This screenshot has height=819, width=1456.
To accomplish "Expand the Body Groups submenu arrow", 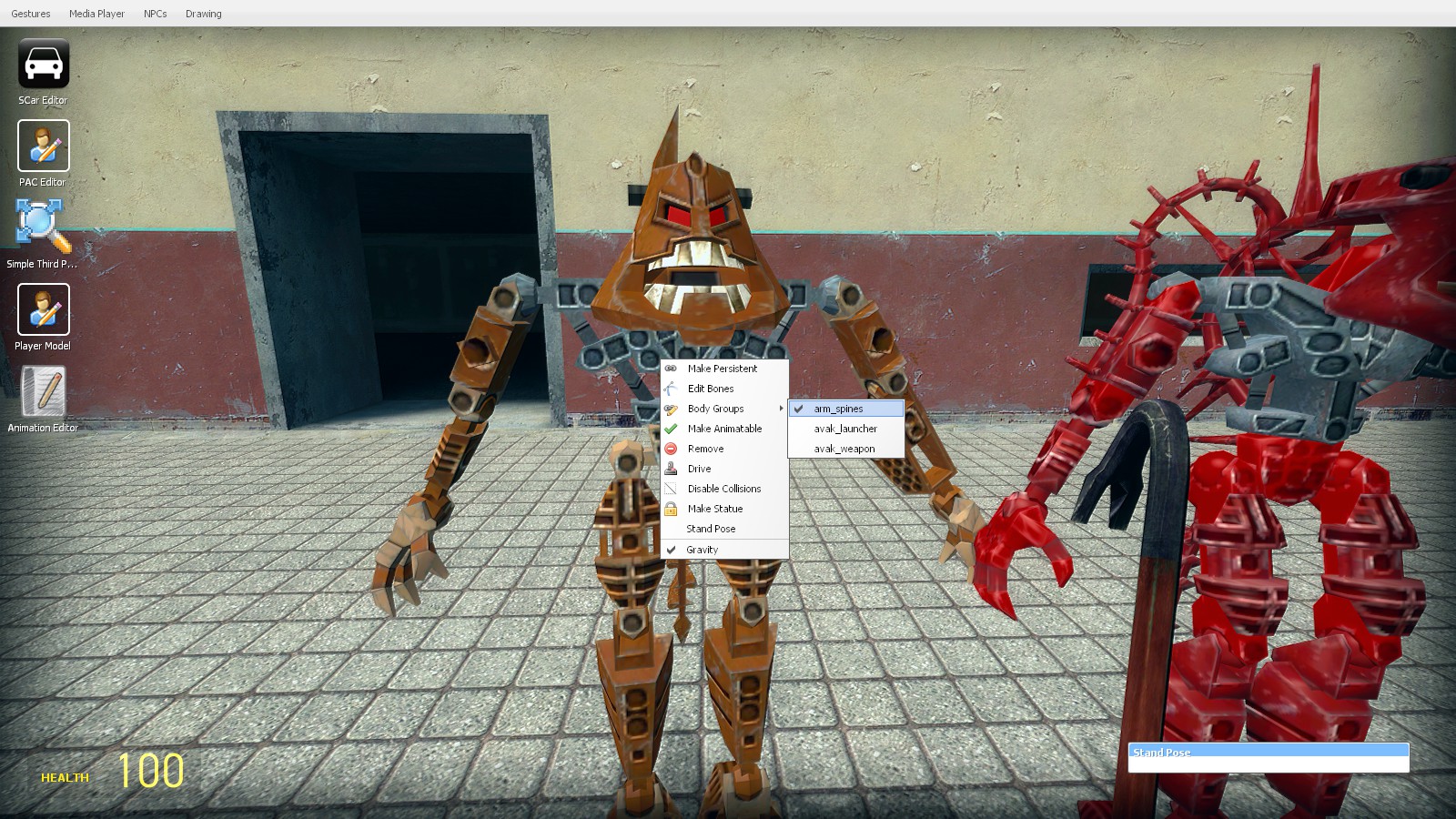I will point(781,409).
